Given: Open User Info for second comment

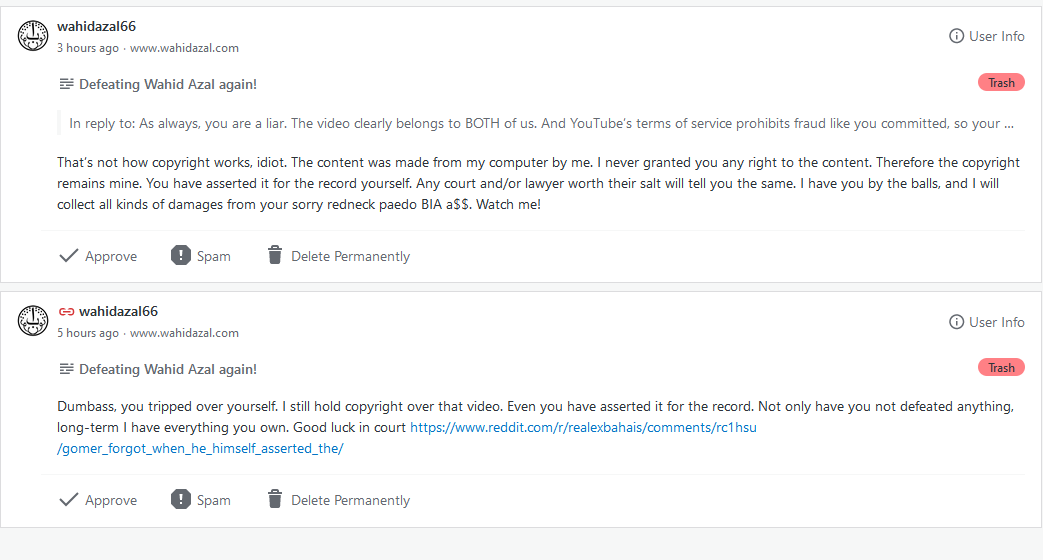Looking at the screenshot, I should pyautogui.click(x=986, y=322).
